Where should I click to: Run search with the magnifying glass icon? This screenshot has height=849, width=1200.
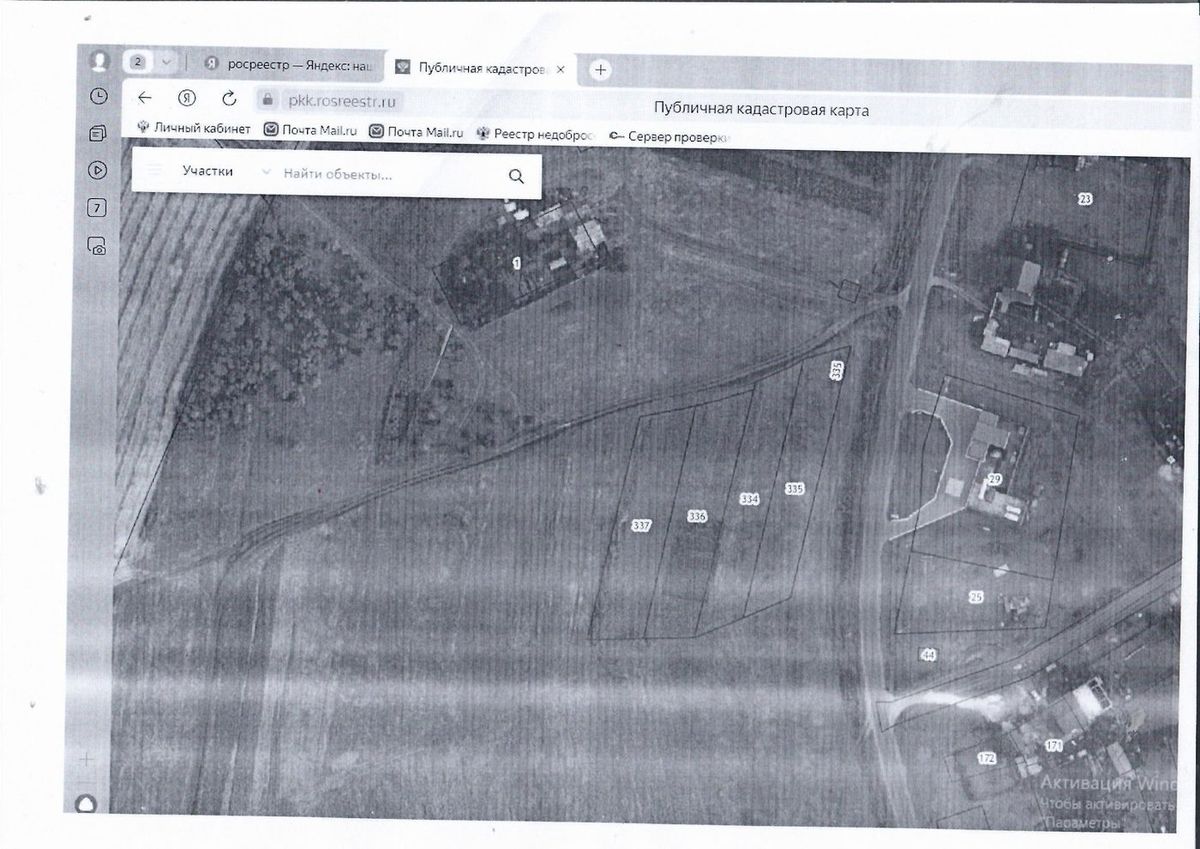pyautogui.click(x=516, y=176)
